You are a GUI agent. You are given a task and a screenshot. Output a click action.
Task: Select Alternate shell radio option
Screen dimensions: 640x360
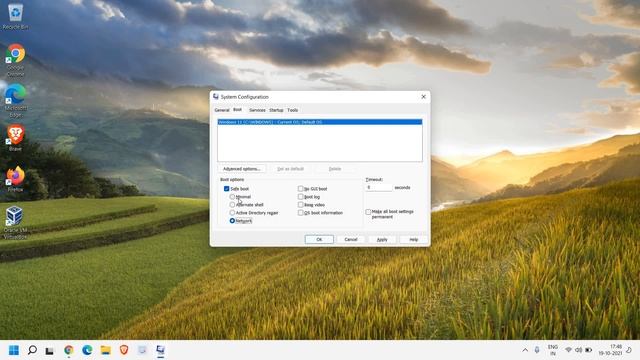[232, 204]
